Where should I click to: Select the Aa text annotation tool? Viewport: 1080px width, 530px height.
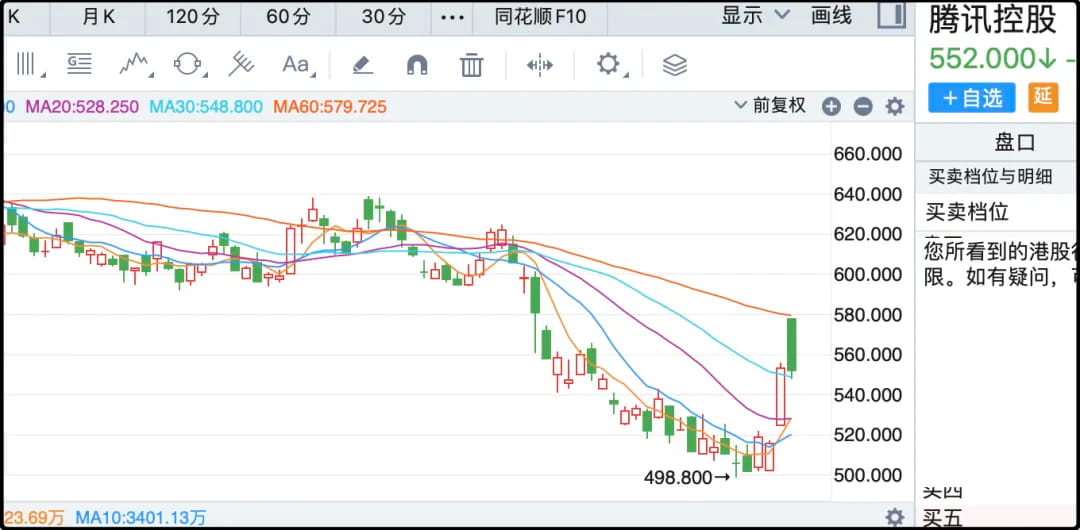point(297,65)
